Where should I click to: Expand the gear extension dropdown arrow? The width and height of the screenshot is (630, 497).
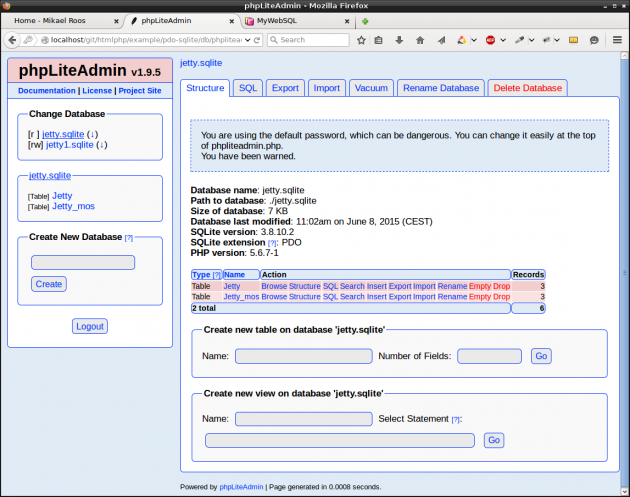[557, 40]
